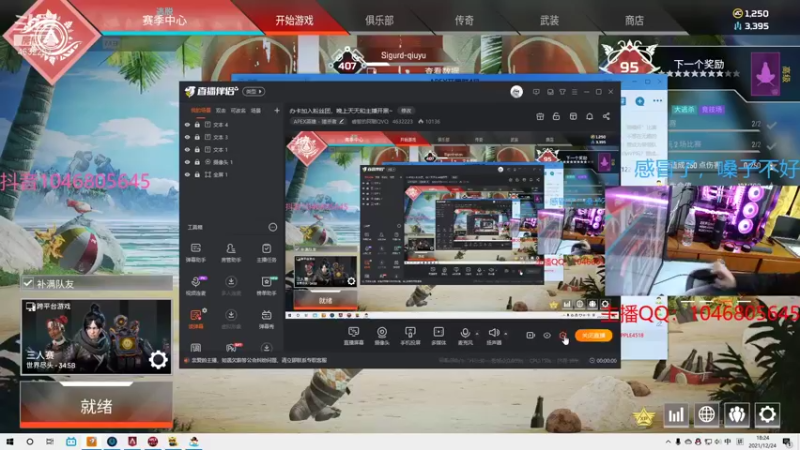Add a new scene with plus icon
Image resolution: width=800 pixels, height=450 pixels.
coord(277,110)
